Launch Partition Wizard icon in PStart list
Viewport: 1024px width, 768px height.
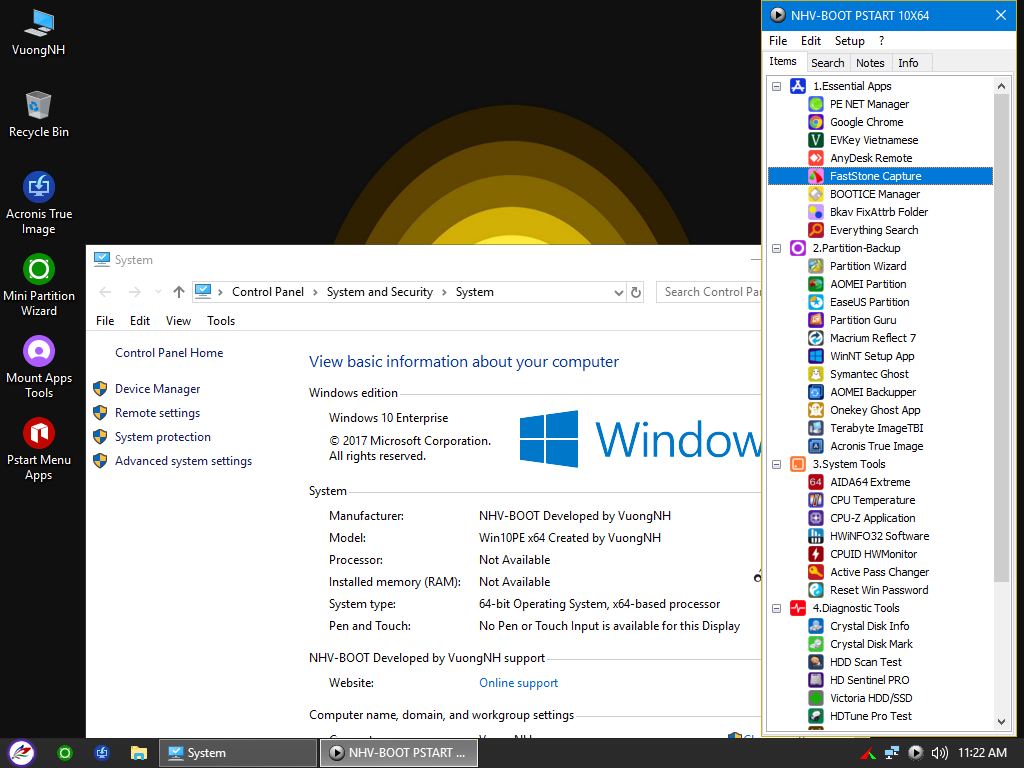coord(816,266)
